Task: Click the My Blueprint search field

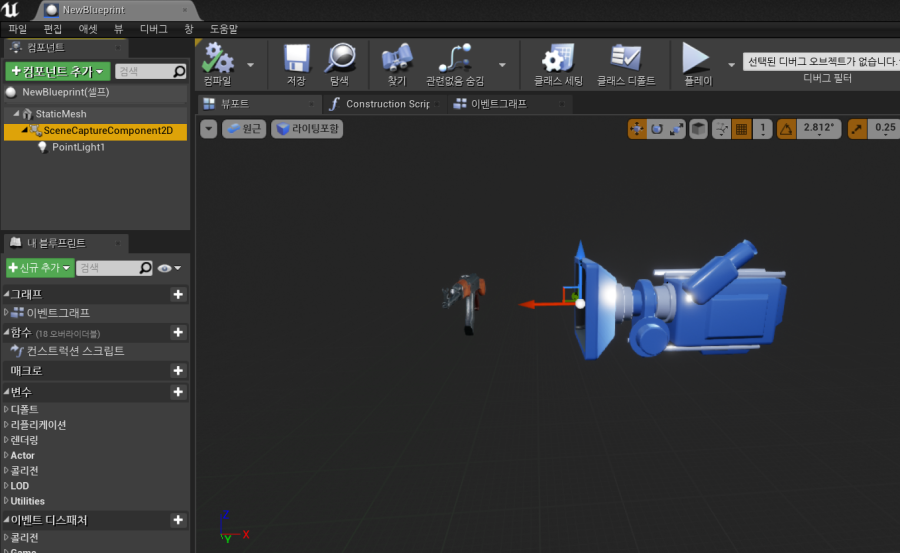Action: pyautogui.click(x=114, y=268)
